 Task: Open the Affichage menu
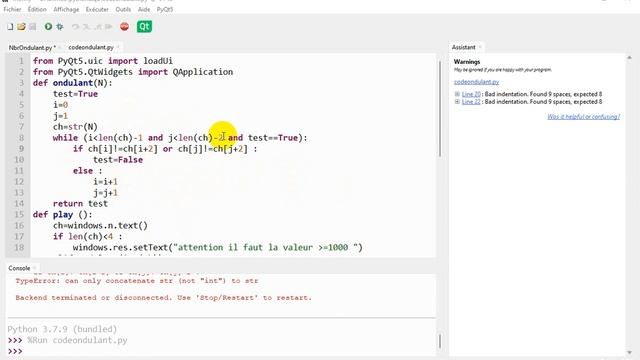(66, 9)
